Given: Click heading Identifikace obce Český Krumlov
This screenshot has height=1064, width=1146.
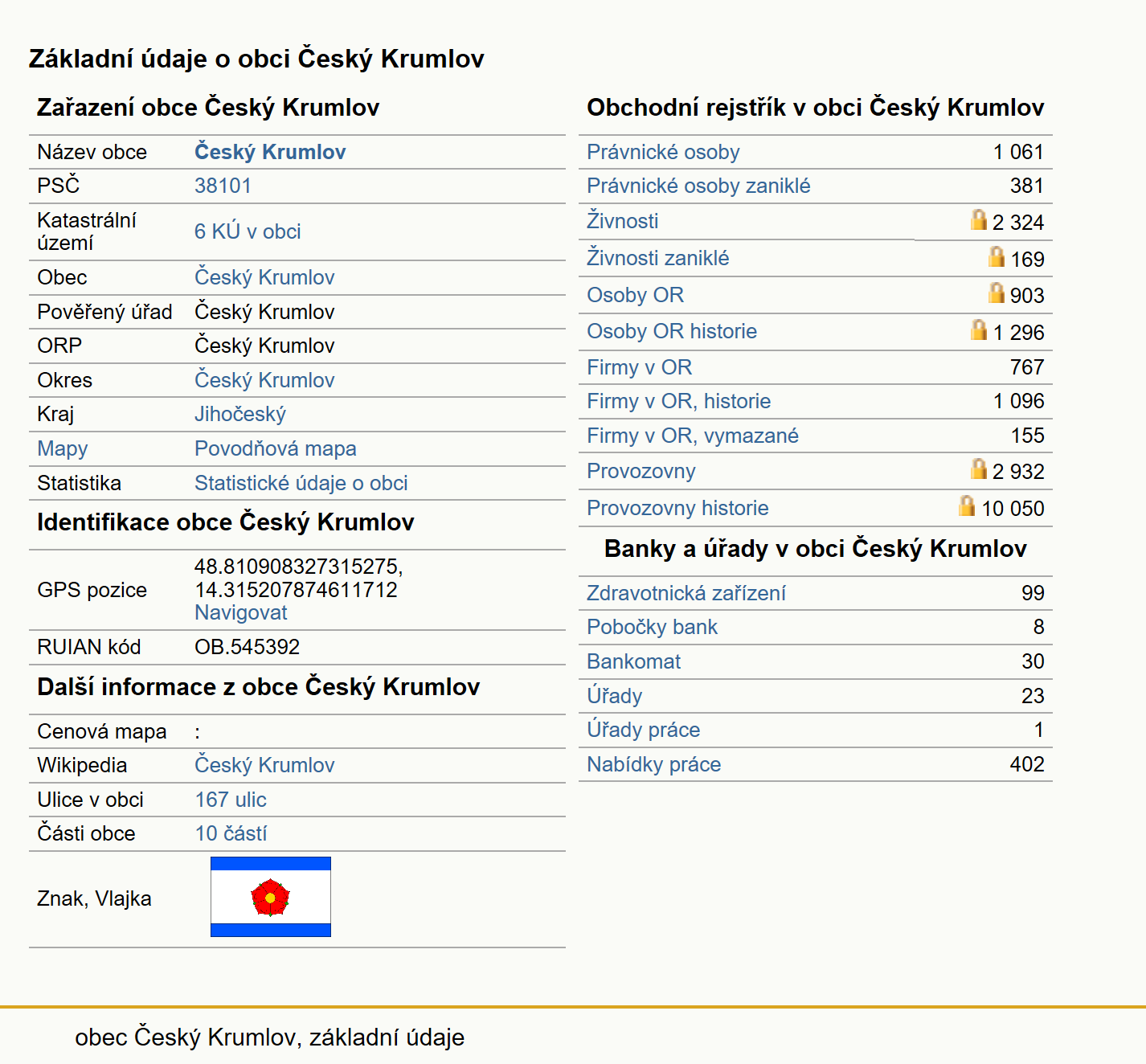Looking at the screenshot, I should click(x=226, y=522).
